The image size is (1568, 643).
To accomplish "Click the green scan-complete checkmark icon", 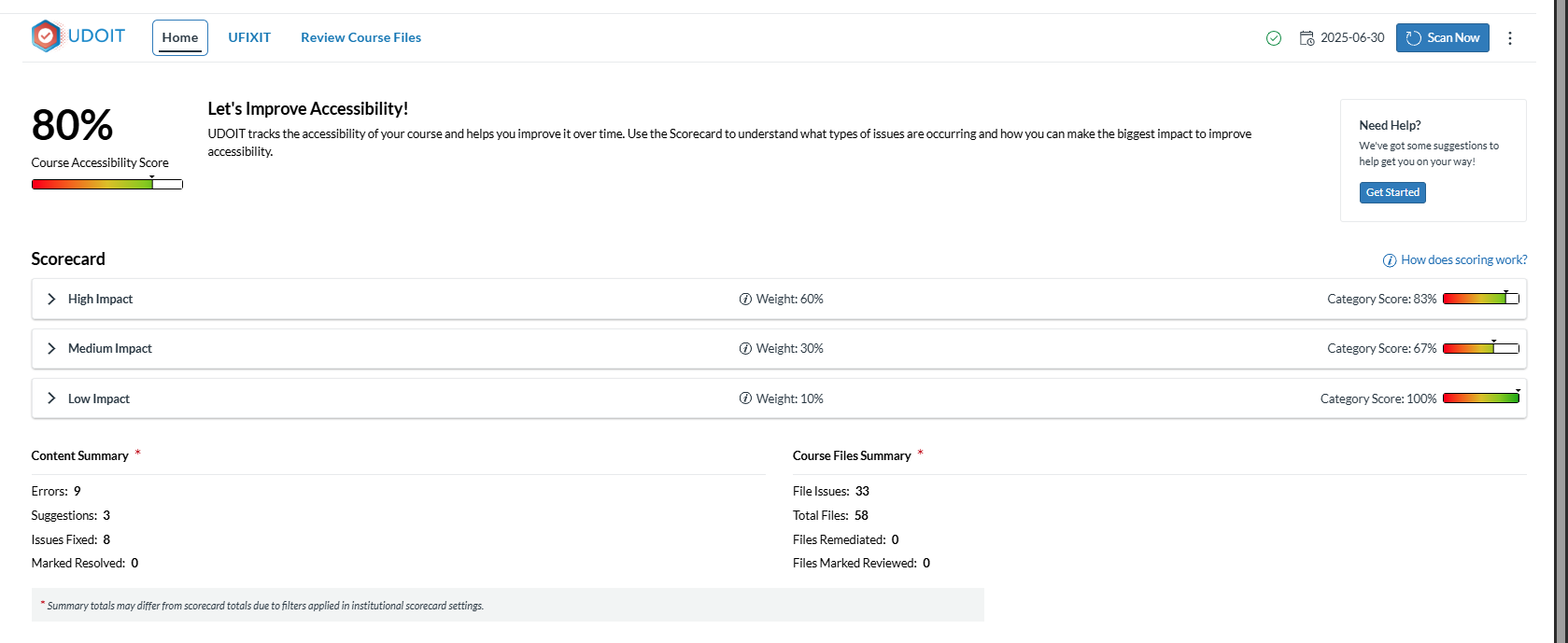I will 1273,38.
